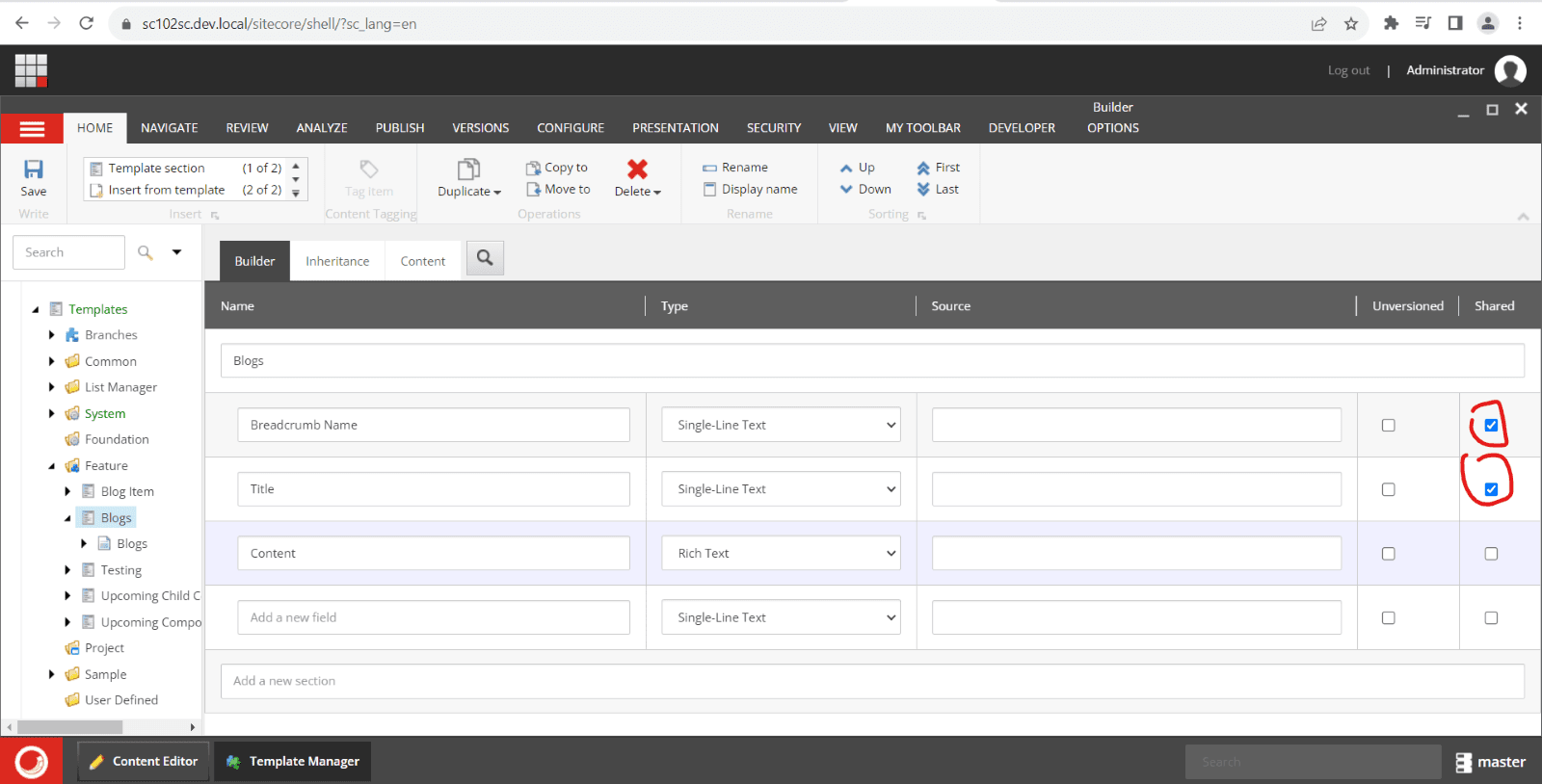Open Template Manager in the taskbar
The width and height of the screenshot is (1542, 784).
[x=293, y=761]
